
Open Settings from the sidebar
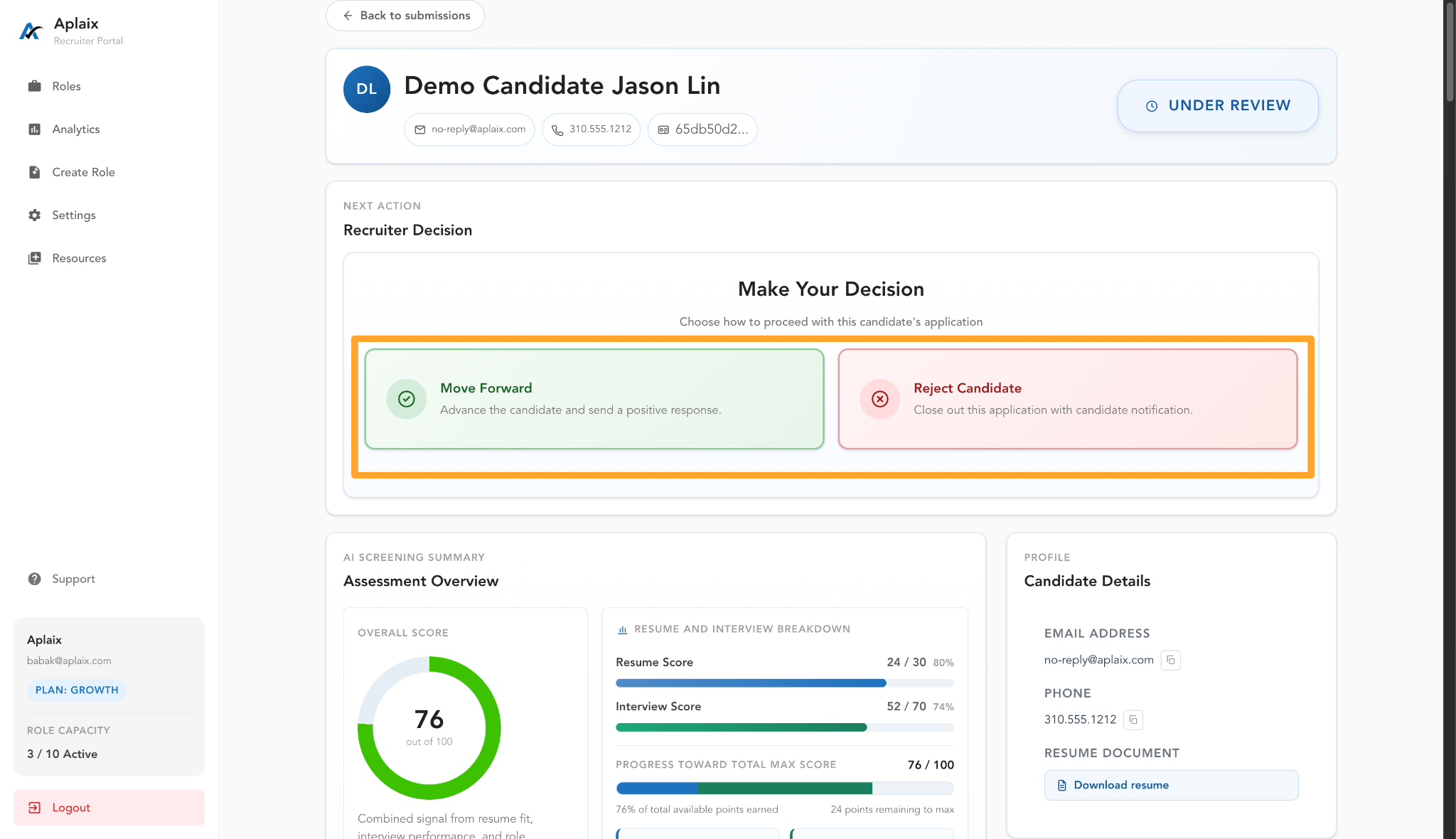pyautogui.click(x=109, y=215)
